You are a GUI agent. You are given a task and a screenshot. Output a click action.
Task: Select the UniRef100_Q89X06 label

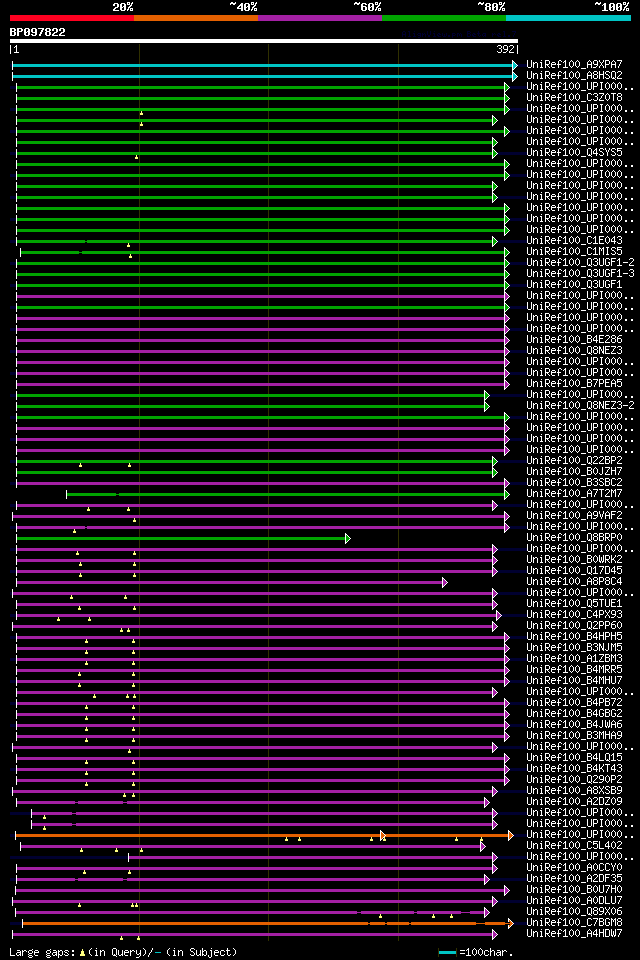tap(574, 912)
